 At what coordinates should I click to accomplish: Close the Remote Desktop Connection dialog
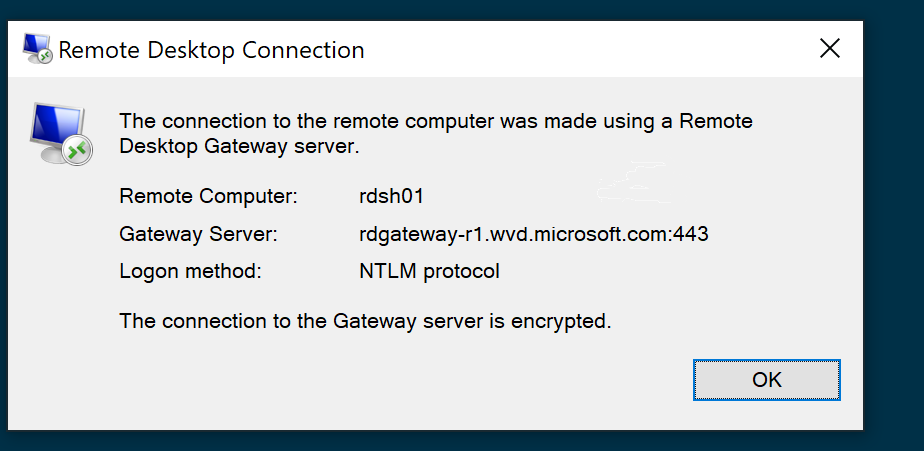click(x=830, y=49)
